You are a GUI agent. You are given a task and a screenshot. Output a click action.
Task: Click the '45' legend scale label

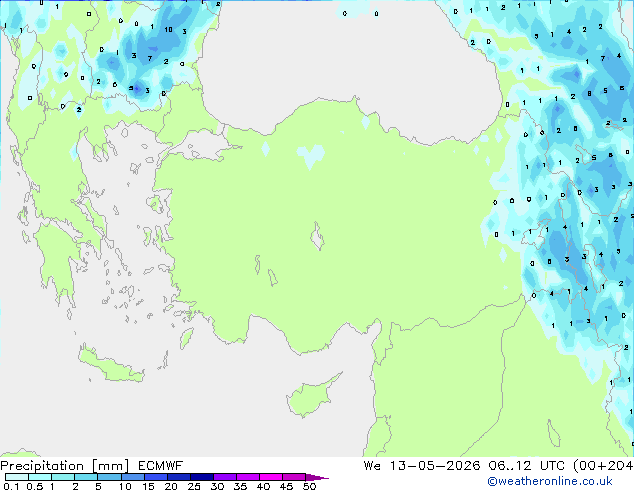[286, 486]
